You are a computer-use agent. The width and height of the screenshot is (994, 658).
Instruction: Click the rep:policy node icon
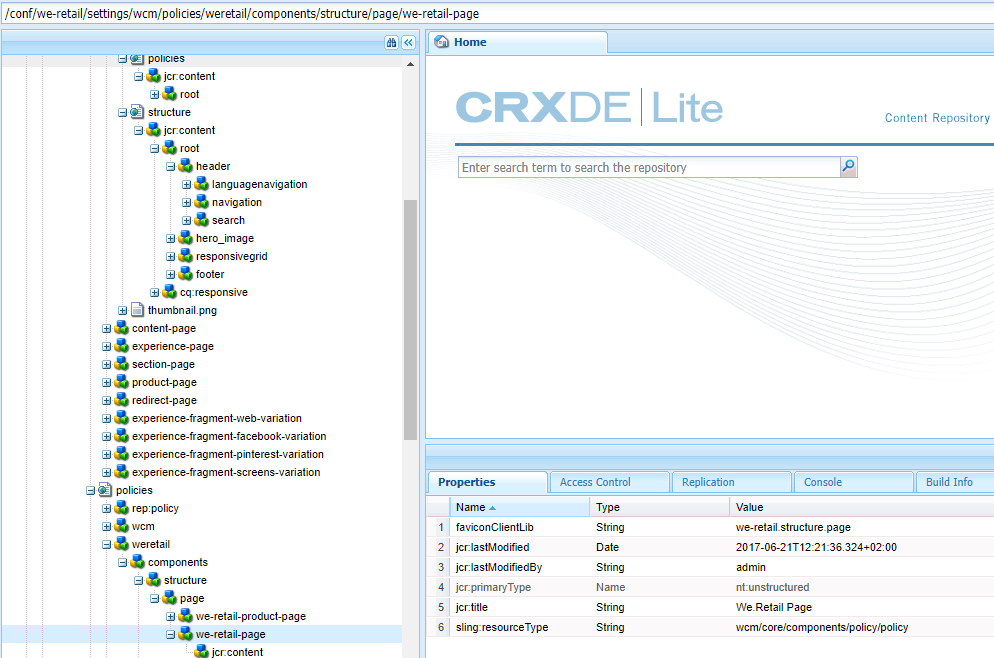(122, 508)
